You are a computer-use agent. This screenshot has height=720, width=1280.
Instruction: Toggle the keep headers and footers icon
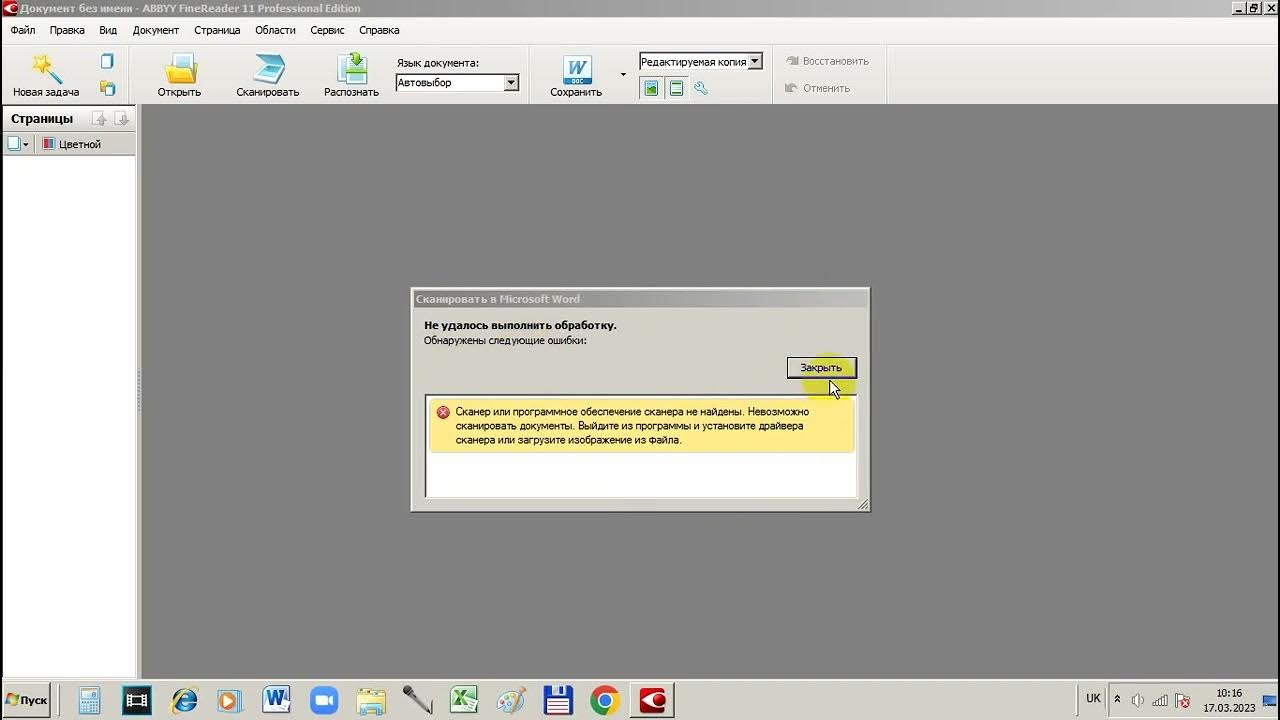[x=676, y=88]
